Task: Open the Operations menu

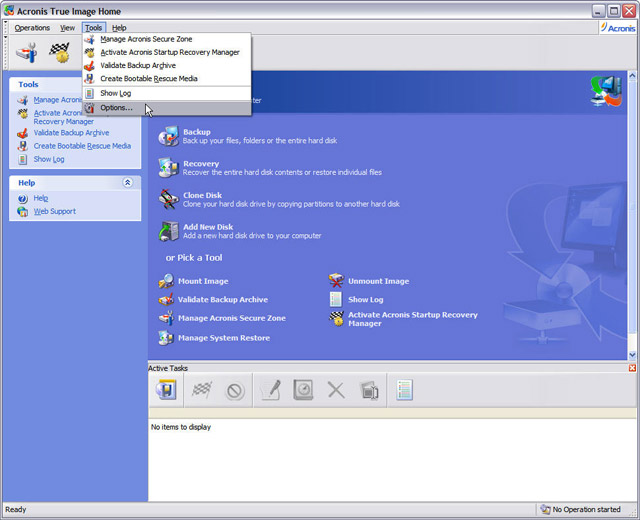Action: coord(32,28)
